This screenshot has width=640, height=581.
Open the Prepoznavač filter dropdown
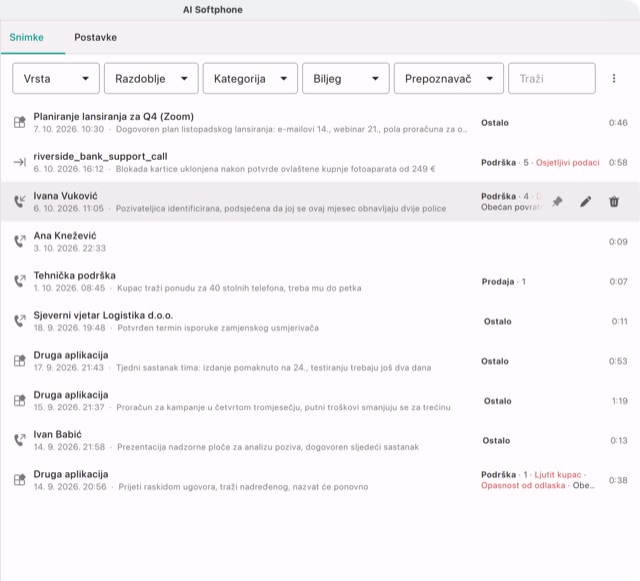(x=449, y=78)
